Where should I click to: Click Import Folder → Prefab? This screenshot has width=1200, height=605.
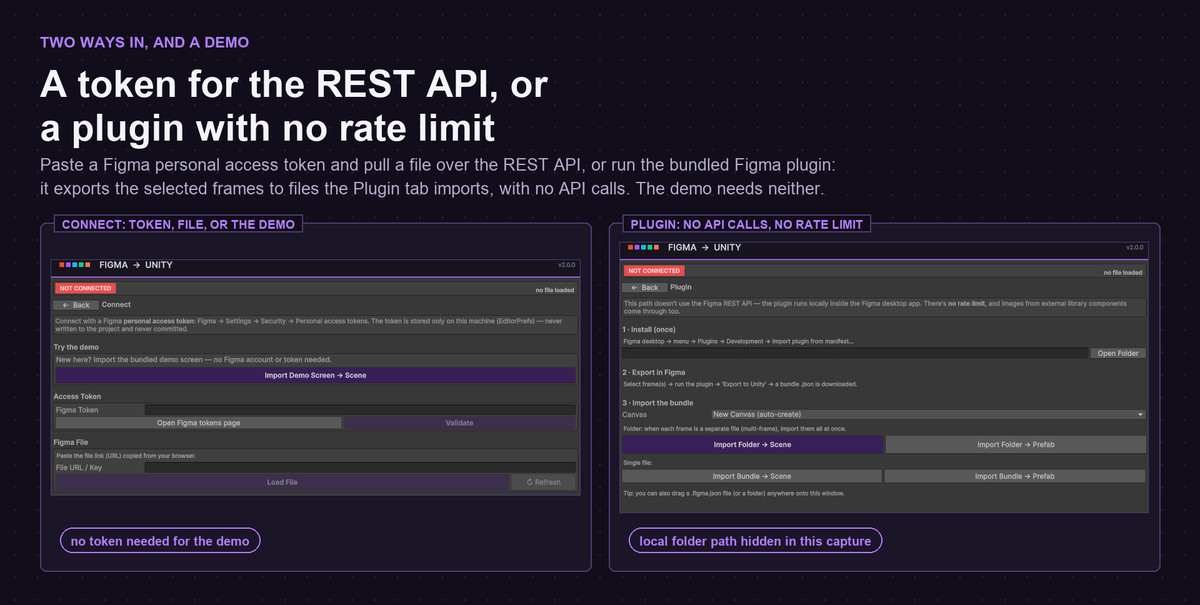point(1016,444)
